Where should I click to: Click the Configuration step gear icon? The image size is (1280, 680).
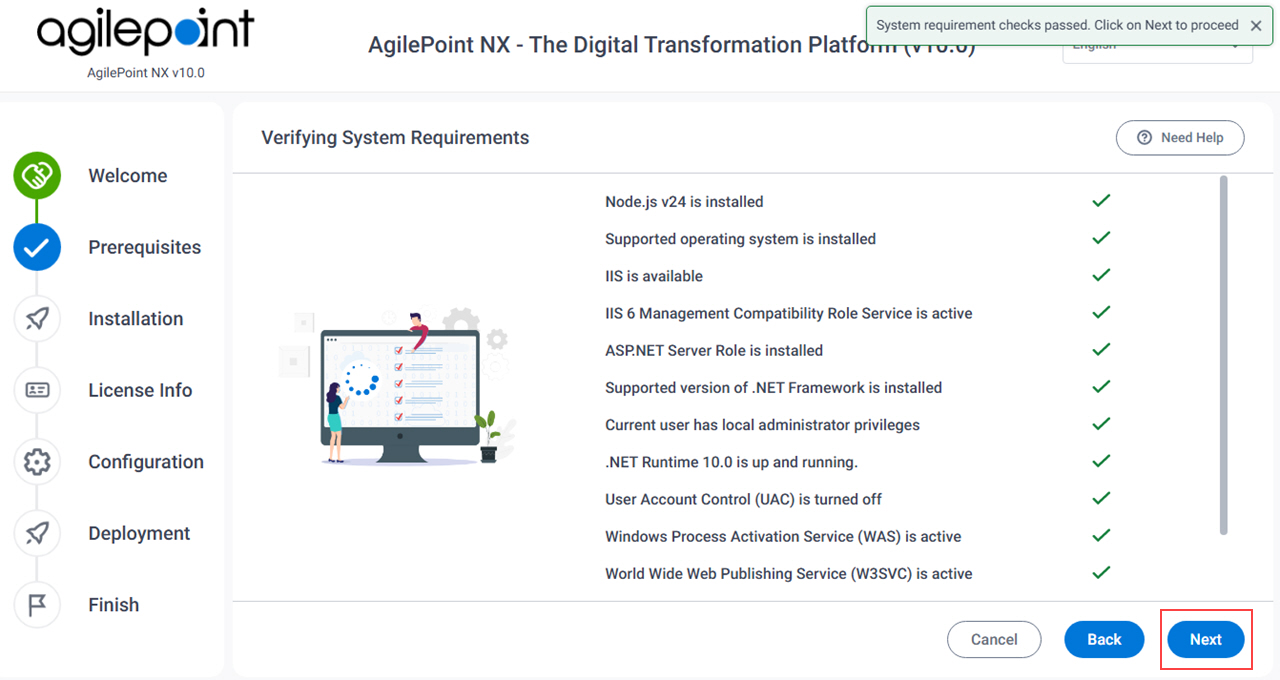pos(37,462)
